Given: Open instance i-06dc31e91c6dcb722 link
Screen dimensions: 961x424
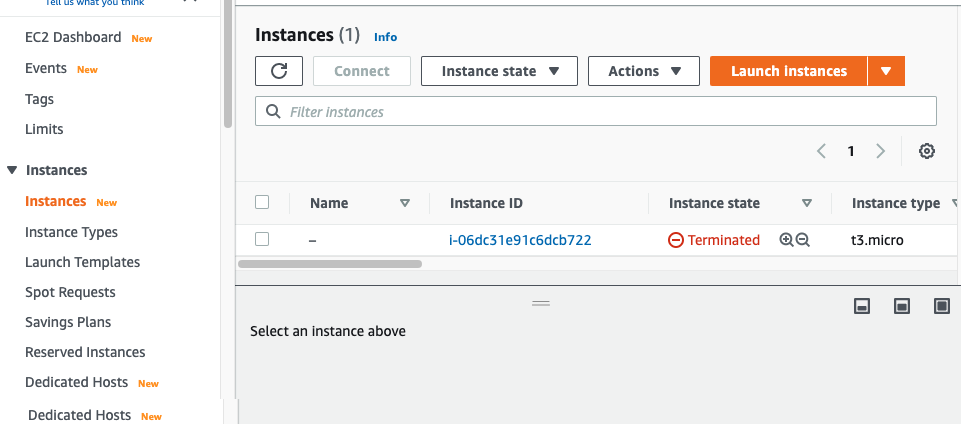Looking at the screenshot, I should [520, 240].
